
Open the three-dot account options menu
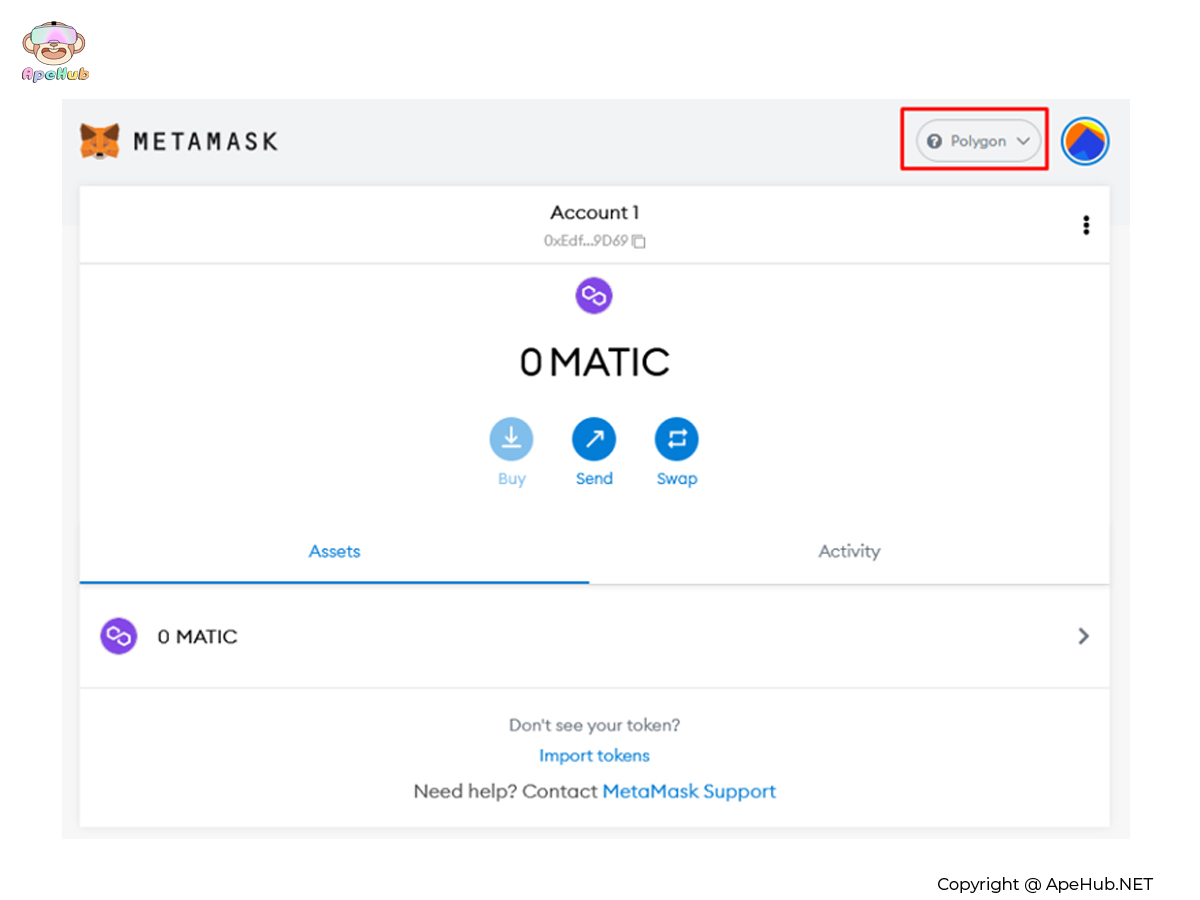click(x=1086, y=225)
